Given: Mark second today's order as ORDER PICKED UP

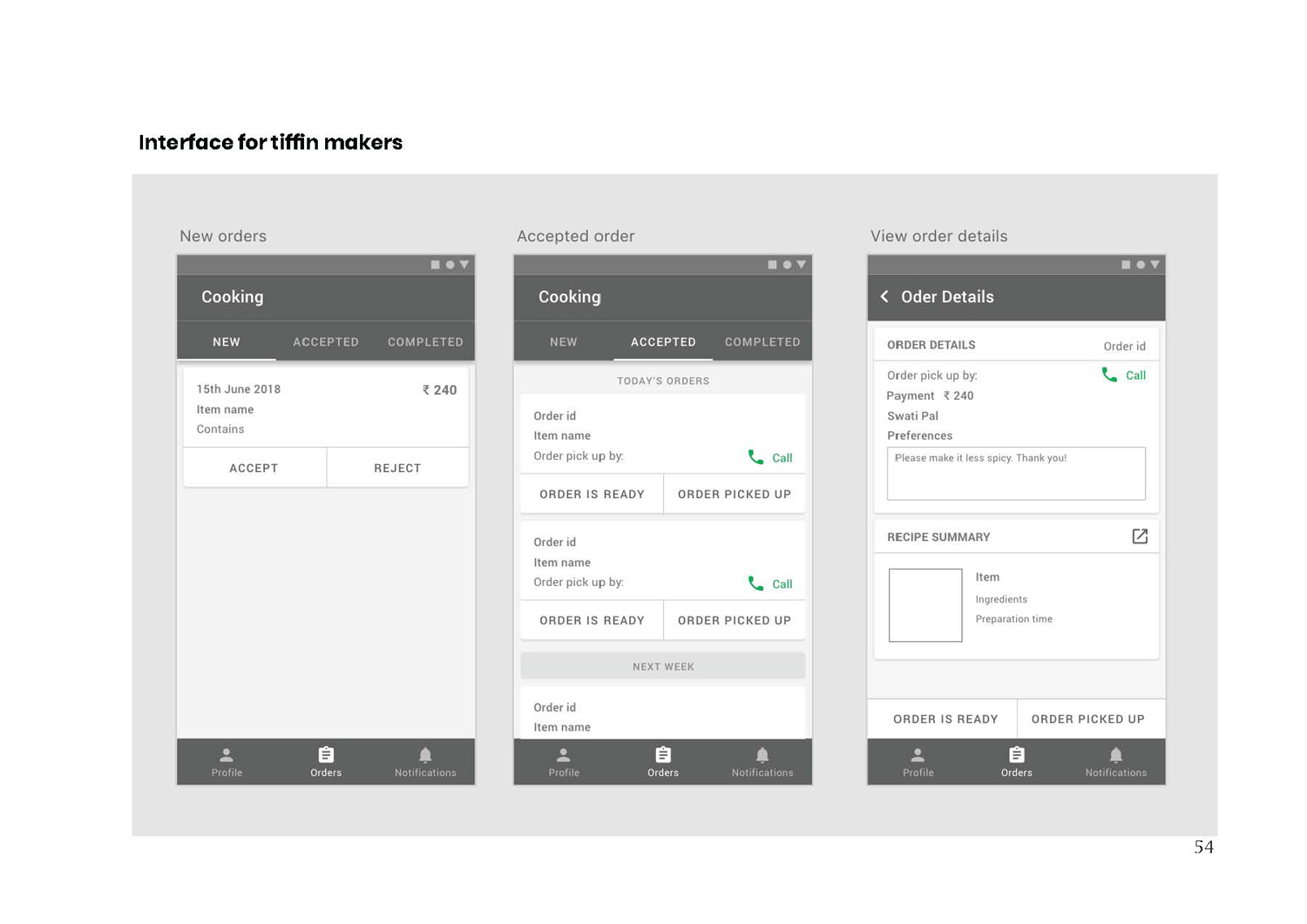Looking at the screenshot, I should point(735,621).
